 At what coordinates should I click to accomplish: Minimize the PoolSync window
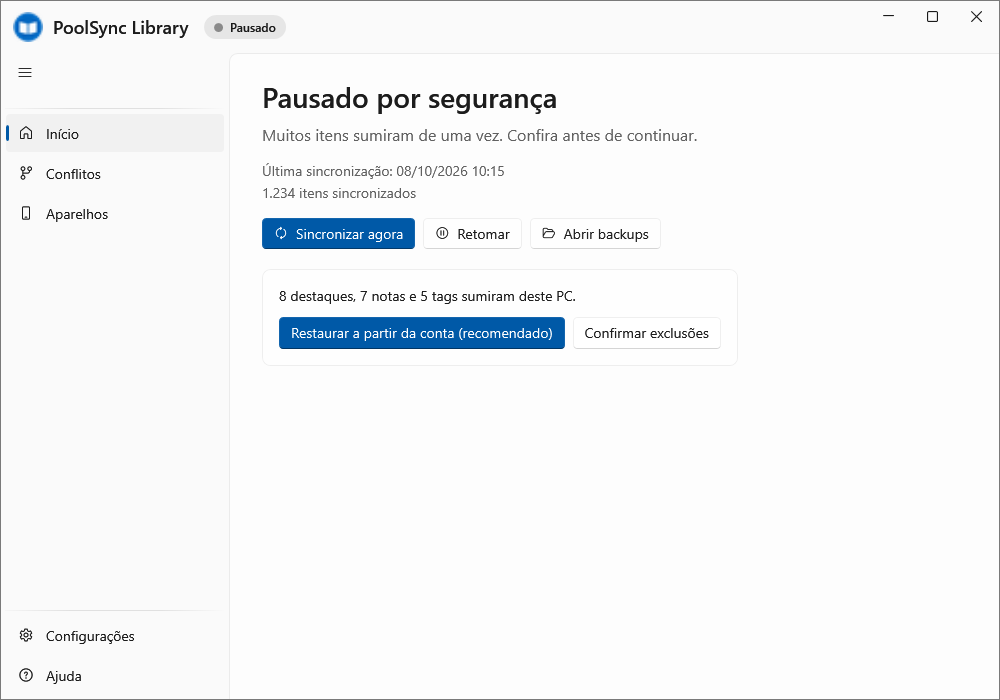click(888, 16)
